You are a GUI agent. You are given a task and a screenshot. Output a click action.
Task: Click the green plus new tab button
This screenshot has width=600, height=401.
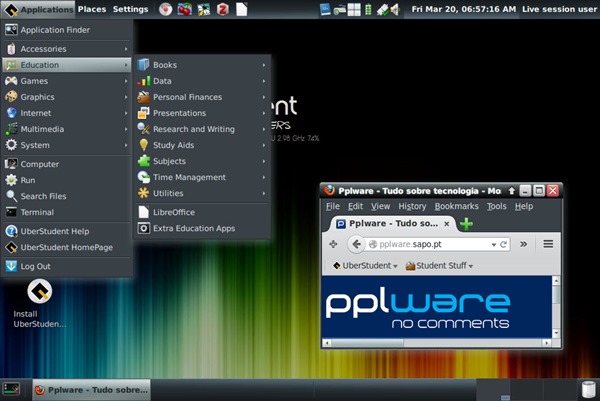466,224
